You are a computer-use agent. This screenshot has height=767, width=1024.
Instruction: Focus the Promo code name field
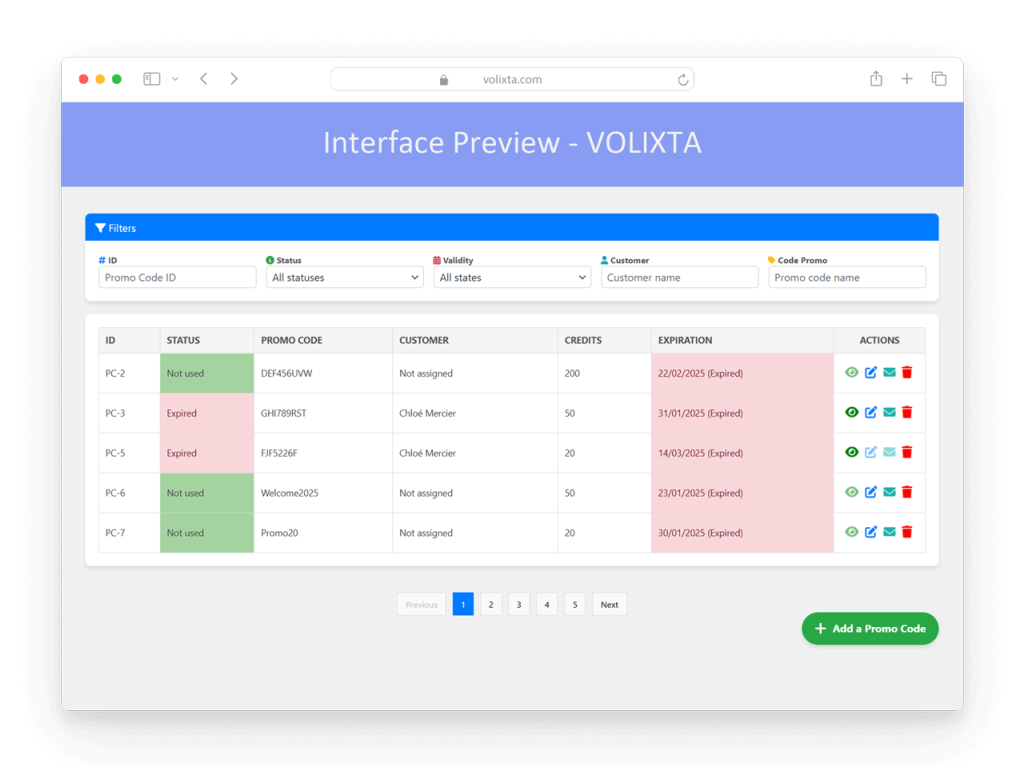(x=847, y=277)
